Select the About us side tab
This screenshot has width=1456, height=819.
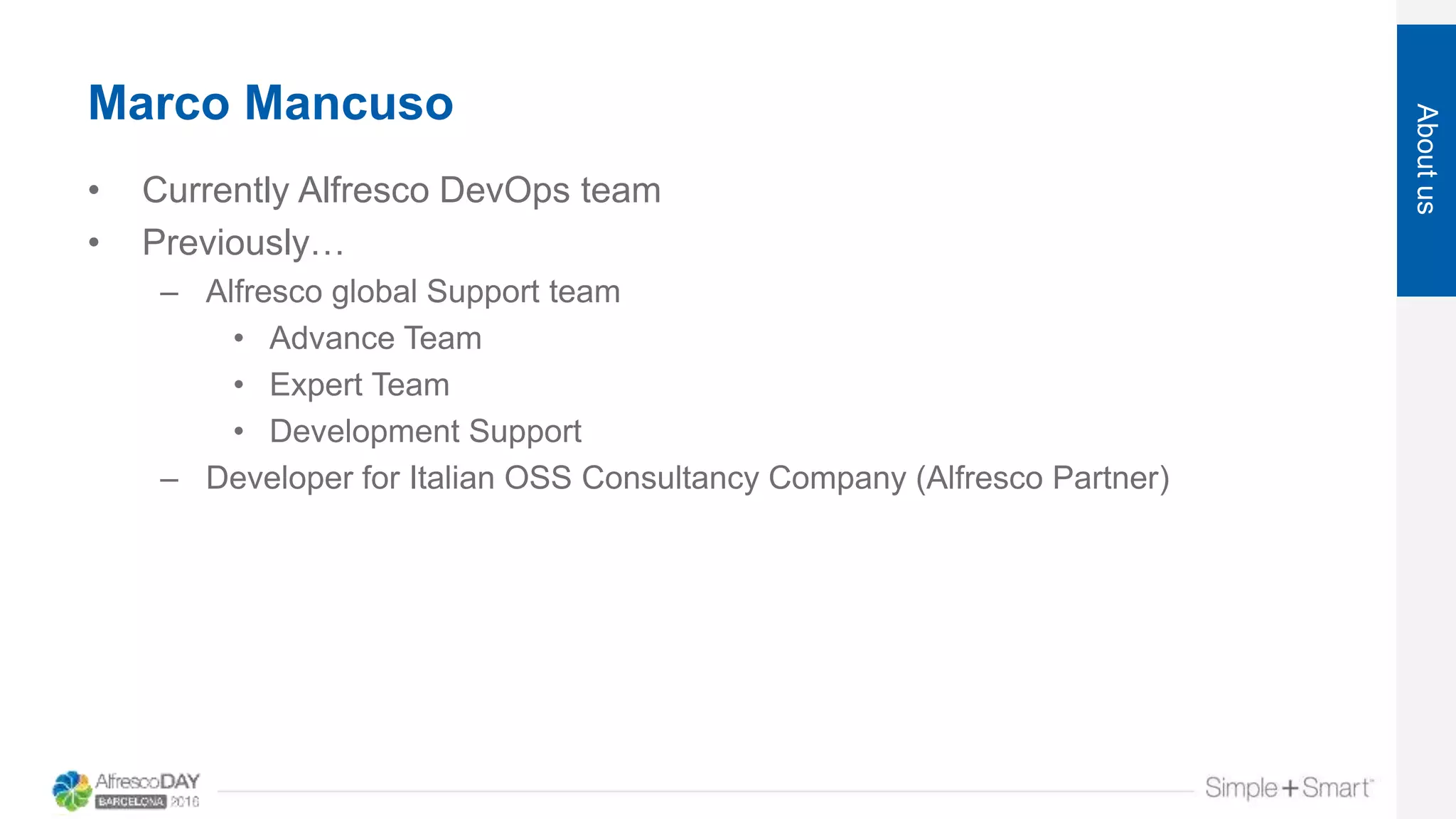pos(1426,160)
